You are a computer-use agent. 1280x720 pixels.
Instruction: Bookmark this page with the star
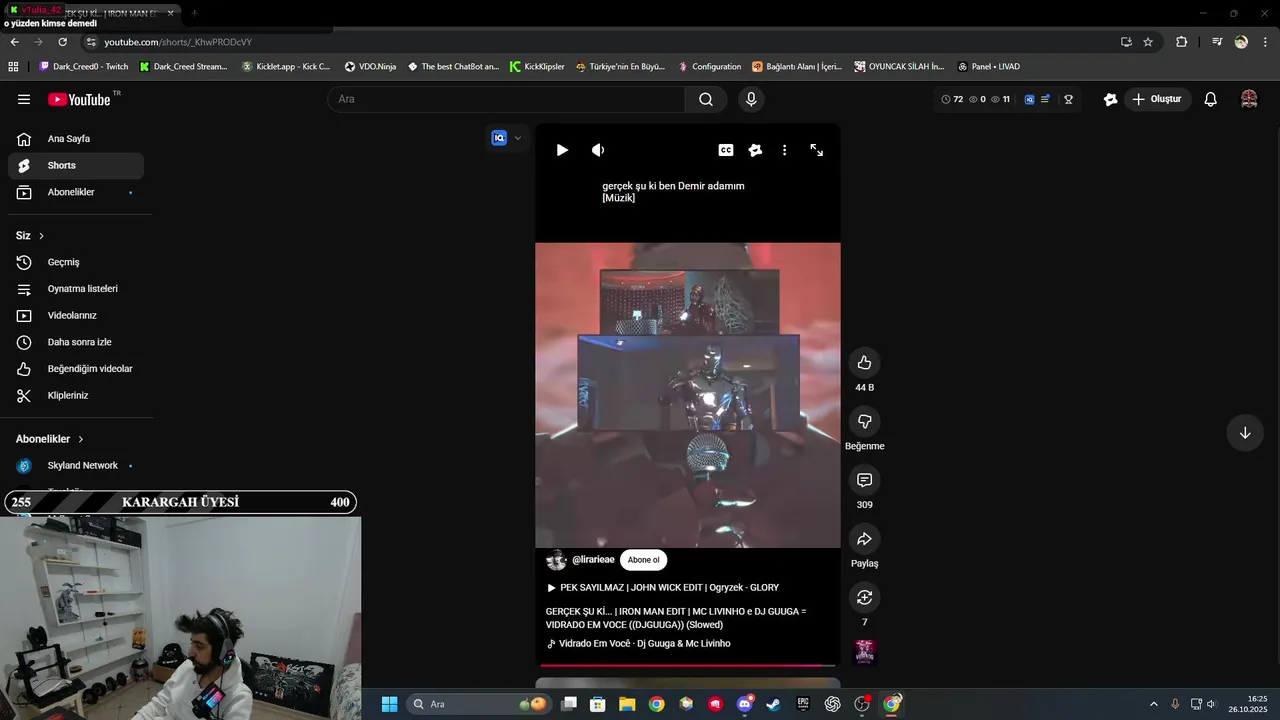(1148, 42)
